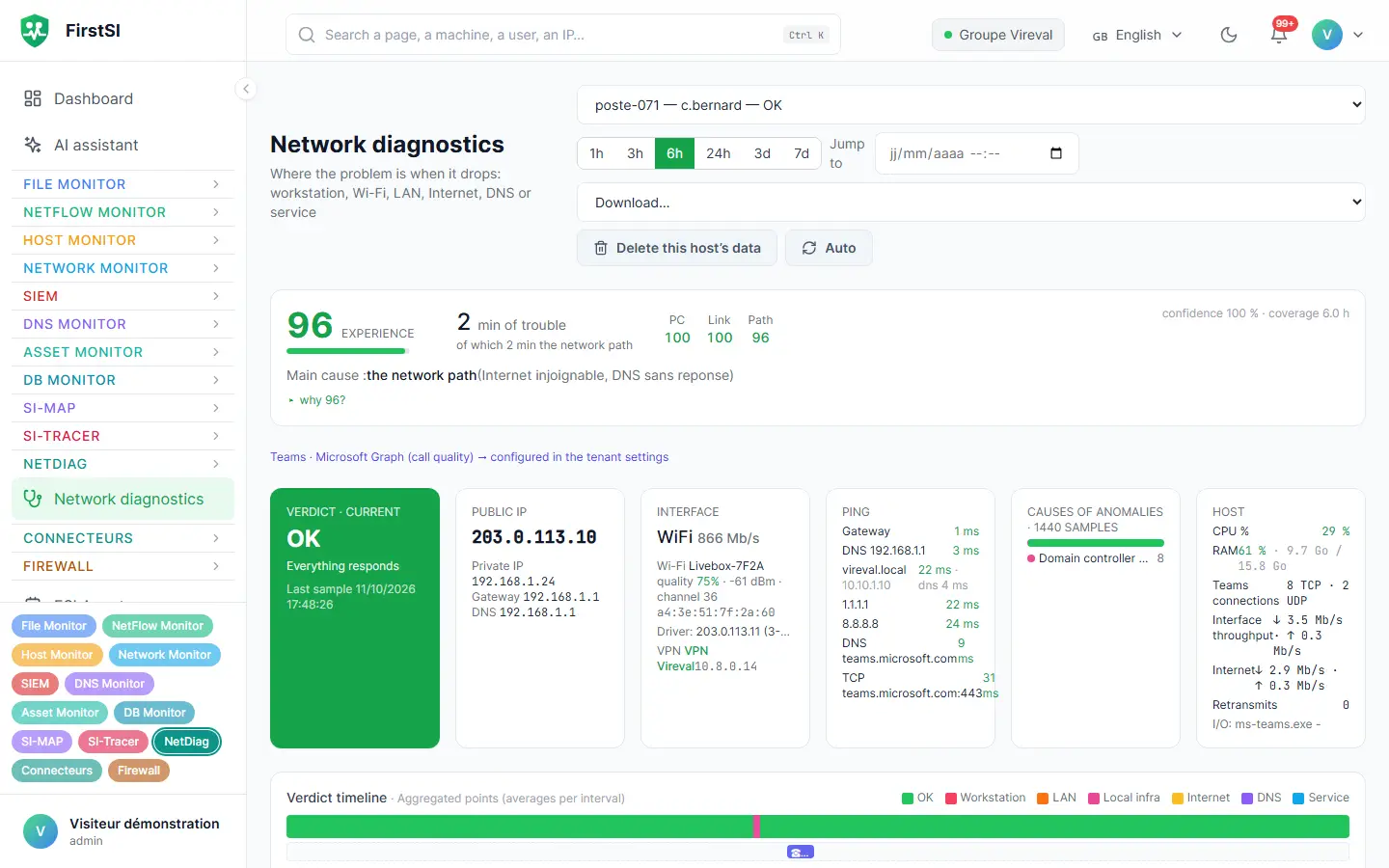1389x868 pixels.
Task: Click Delete this host's data button
Action: pos(677,248)
